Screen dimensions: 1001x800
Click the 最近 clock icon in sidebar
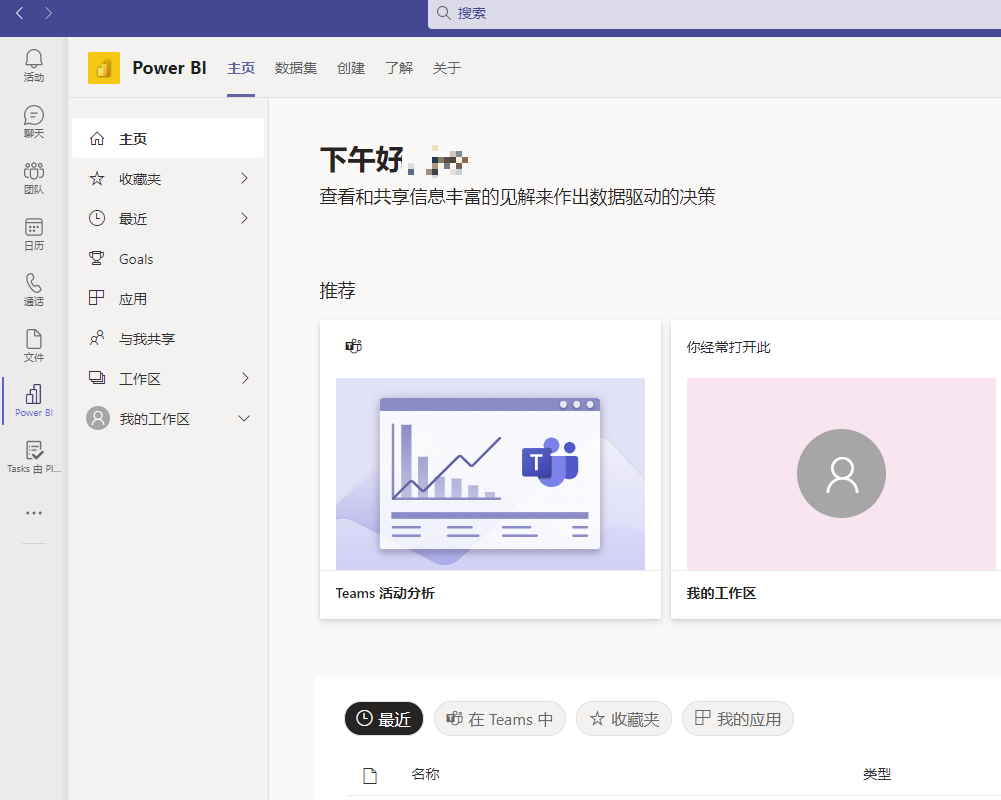pos(97,218)
